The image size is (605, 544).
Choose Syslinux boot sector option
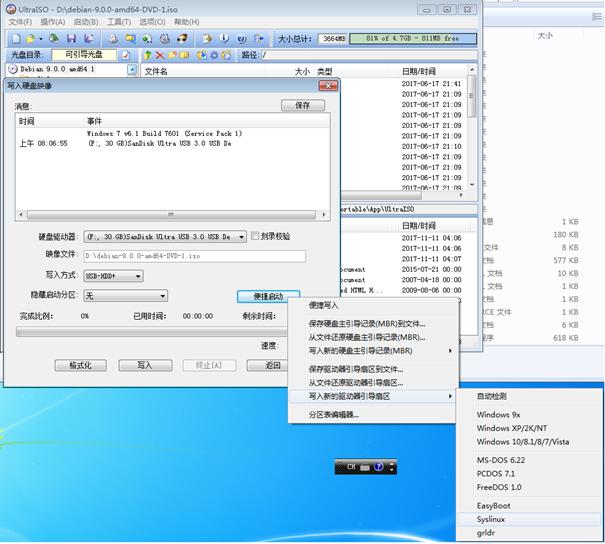(x=529, y=519)
